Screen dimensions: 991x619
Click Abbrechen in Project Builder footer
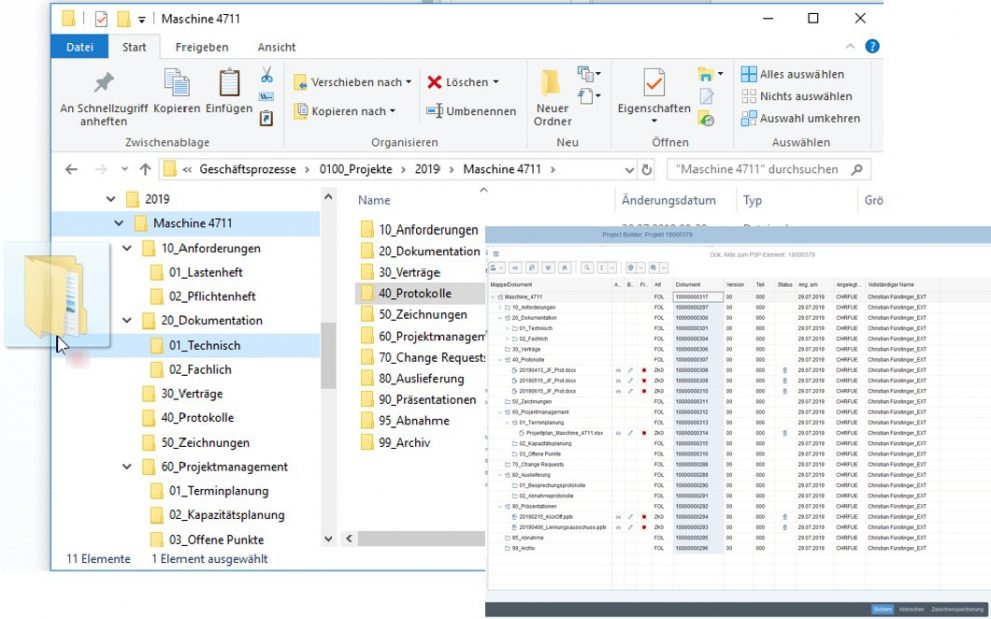click(x=911, y=610)
